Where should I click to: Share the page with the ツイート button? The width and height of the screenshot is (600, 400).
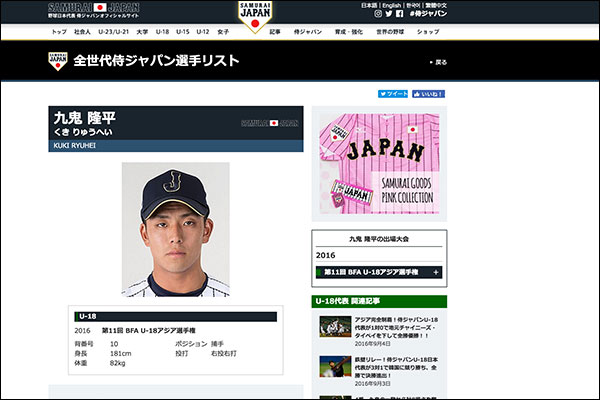point(393,94)
